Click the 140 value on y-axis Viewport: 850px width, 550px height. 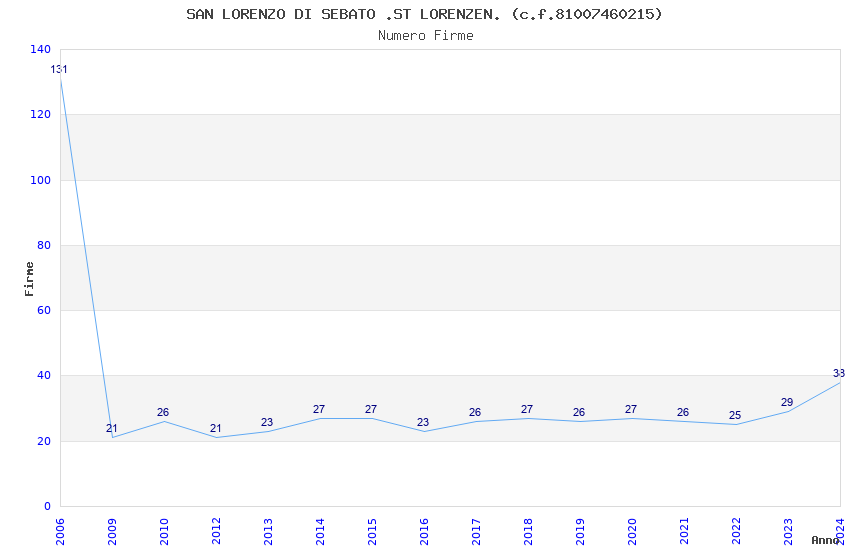coord(41,49)
